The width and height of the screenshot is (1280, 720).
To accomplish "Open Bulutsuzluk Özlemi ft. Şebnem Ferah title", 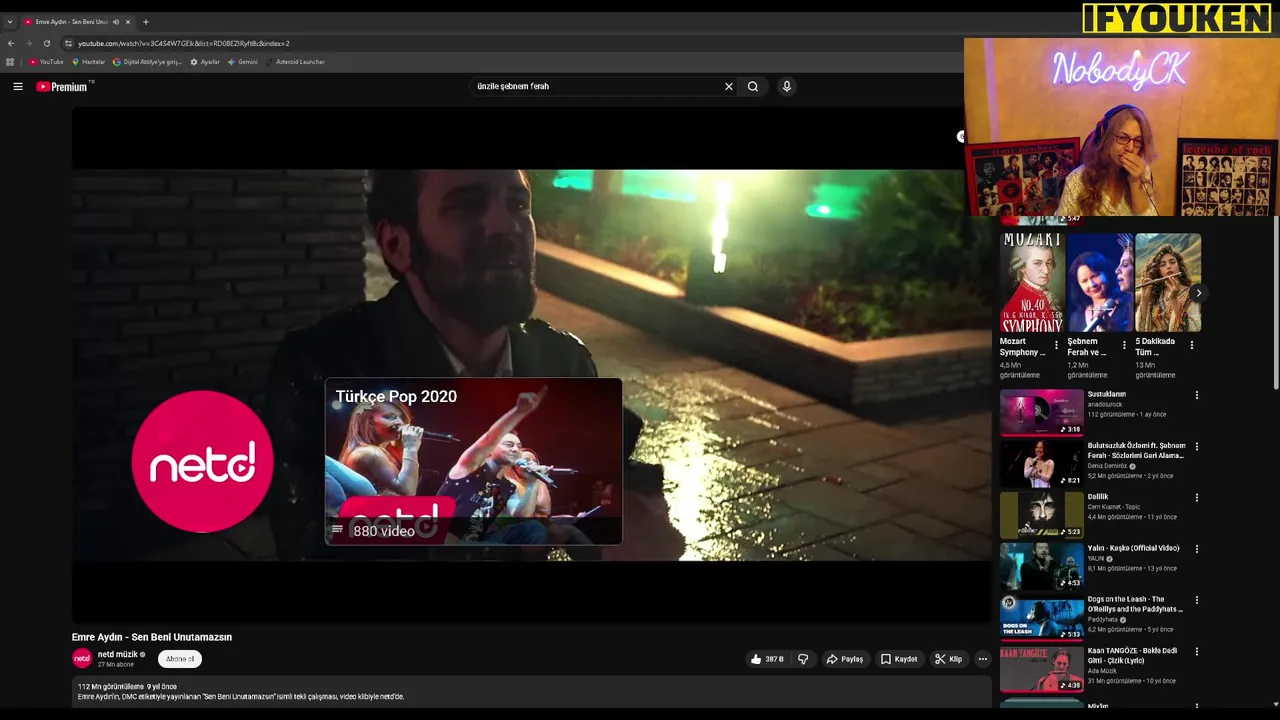I will click(x=1137, y=450).
